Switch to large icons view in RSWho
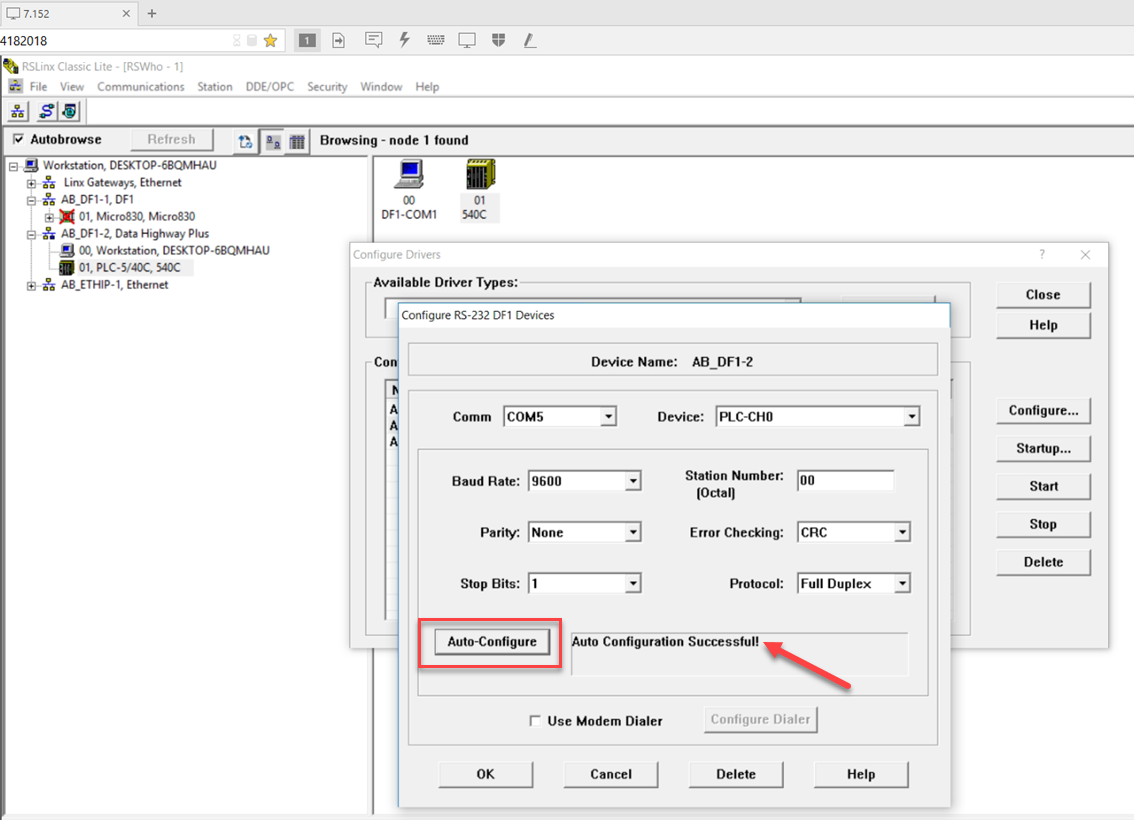Screen dimensions: 1134x820 [x=272, y=141]
